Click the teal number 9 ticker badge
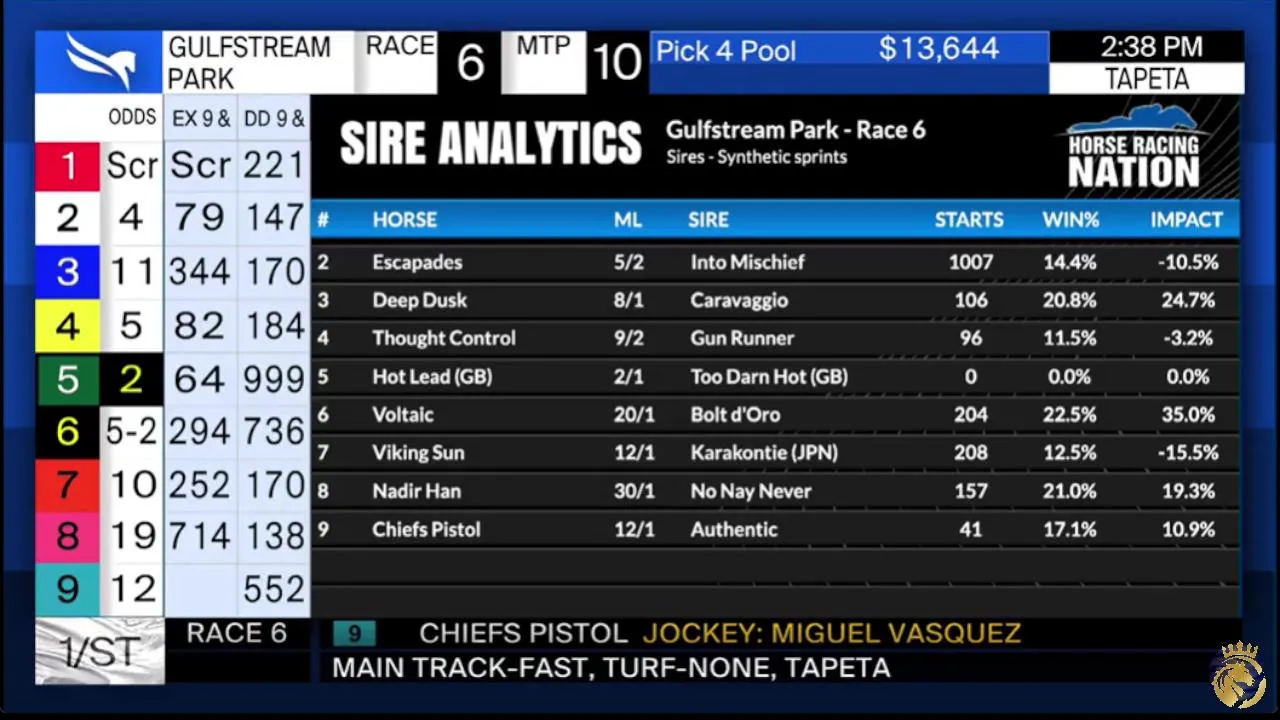The height and width of the screenshot is (720, 1280). point(354,633)
